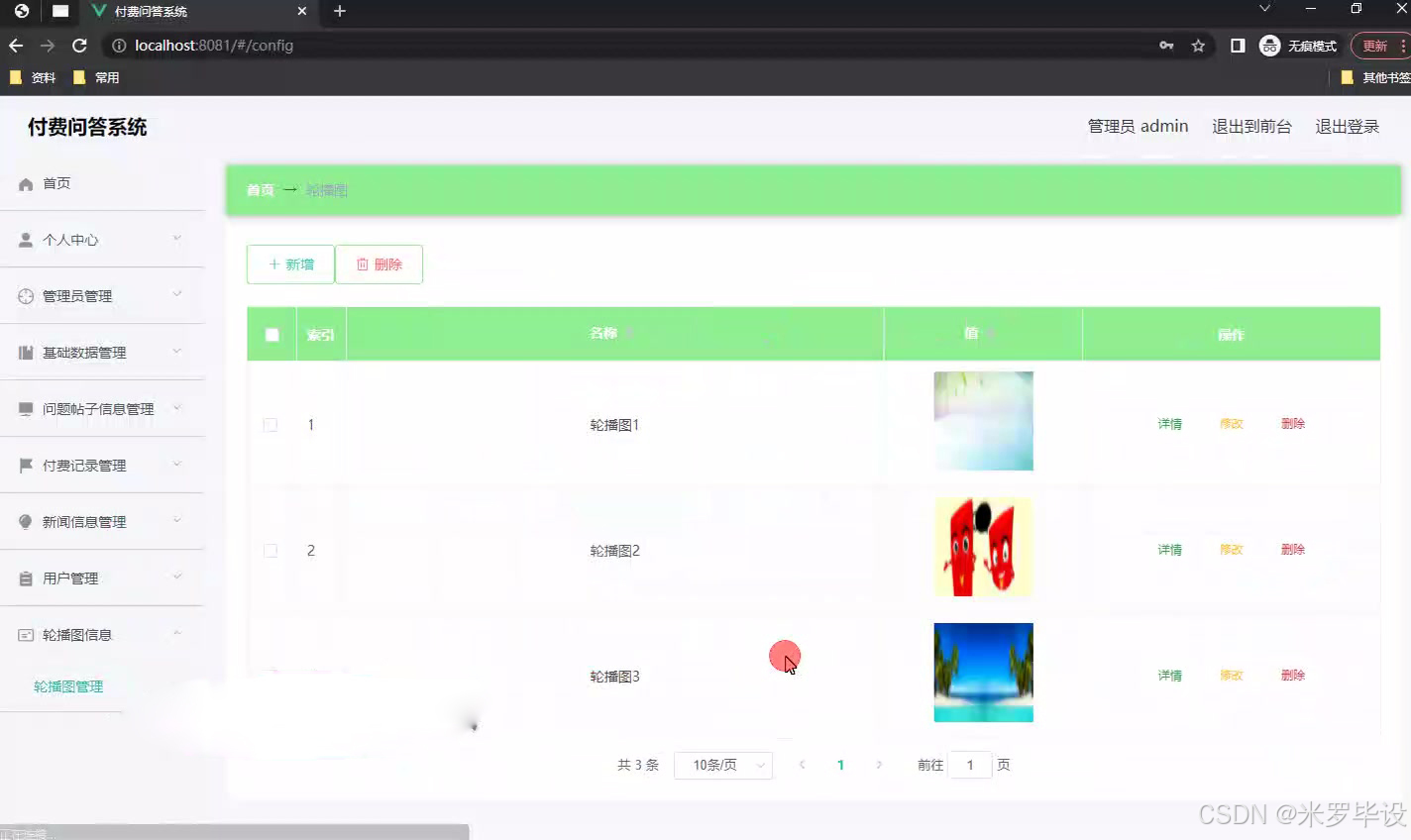Click 详情 link on 轮播图3 row
This screenshot has width=1411, height=840.
[x=1169, y=675]
